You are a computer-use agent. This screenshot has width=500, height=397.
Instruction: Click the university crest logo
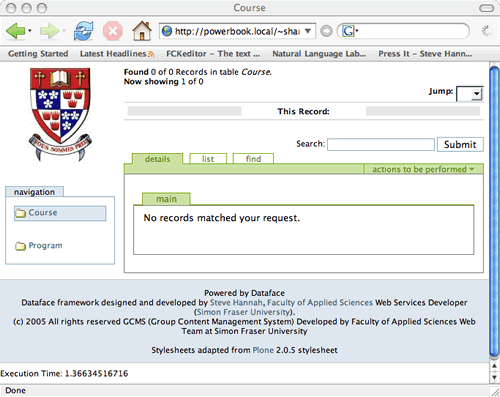(x=60, y=115)
